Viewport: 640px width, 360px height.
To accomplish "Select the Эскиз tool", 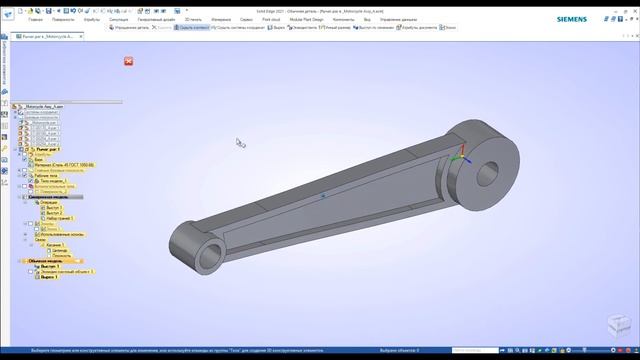I will 447,27.
